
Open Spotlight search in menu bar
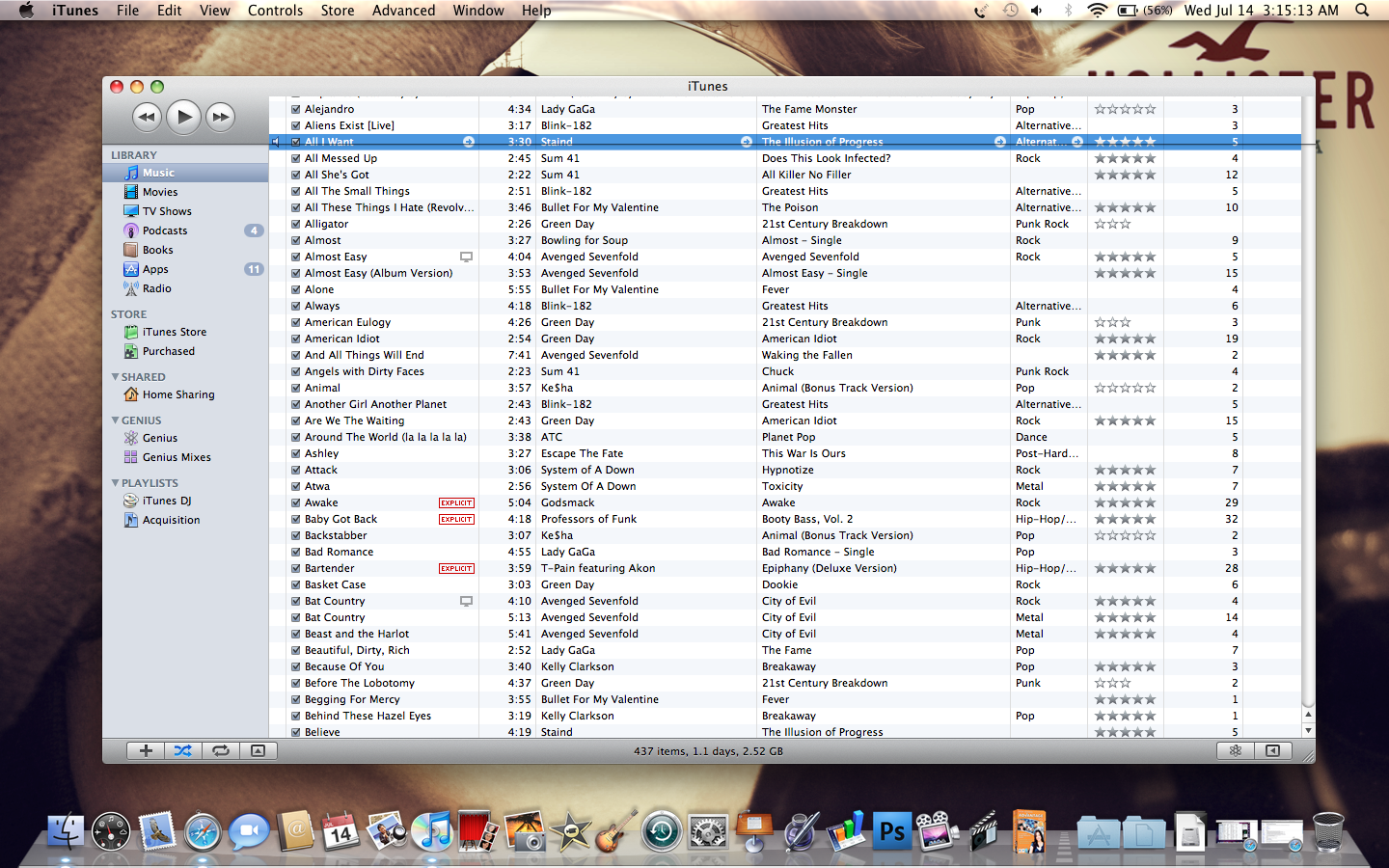tap(1362, 11)
